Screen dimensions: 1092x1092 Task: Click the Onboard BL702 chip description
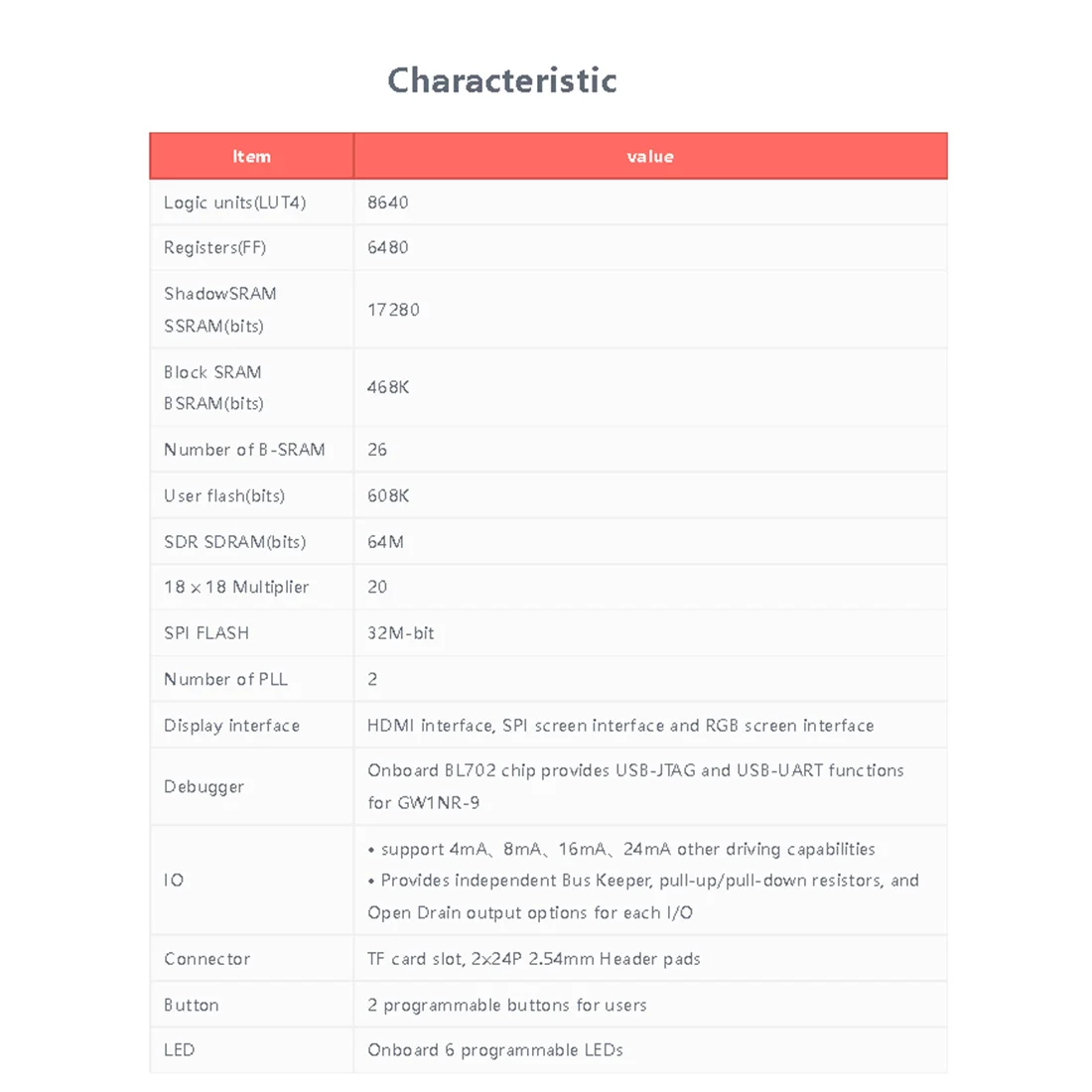point(635,771)
